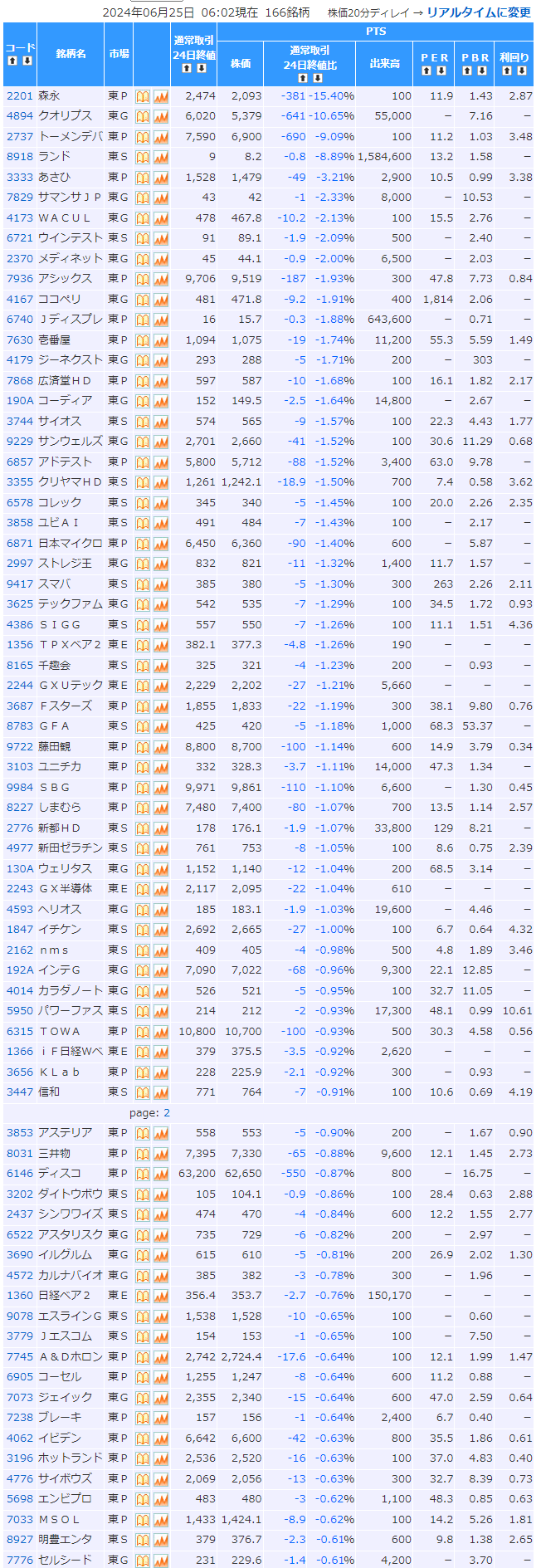Screen dimensions: 541x1568
Task: Select 10.61 yield cell for パワーファス
Action: [514, 1011]
